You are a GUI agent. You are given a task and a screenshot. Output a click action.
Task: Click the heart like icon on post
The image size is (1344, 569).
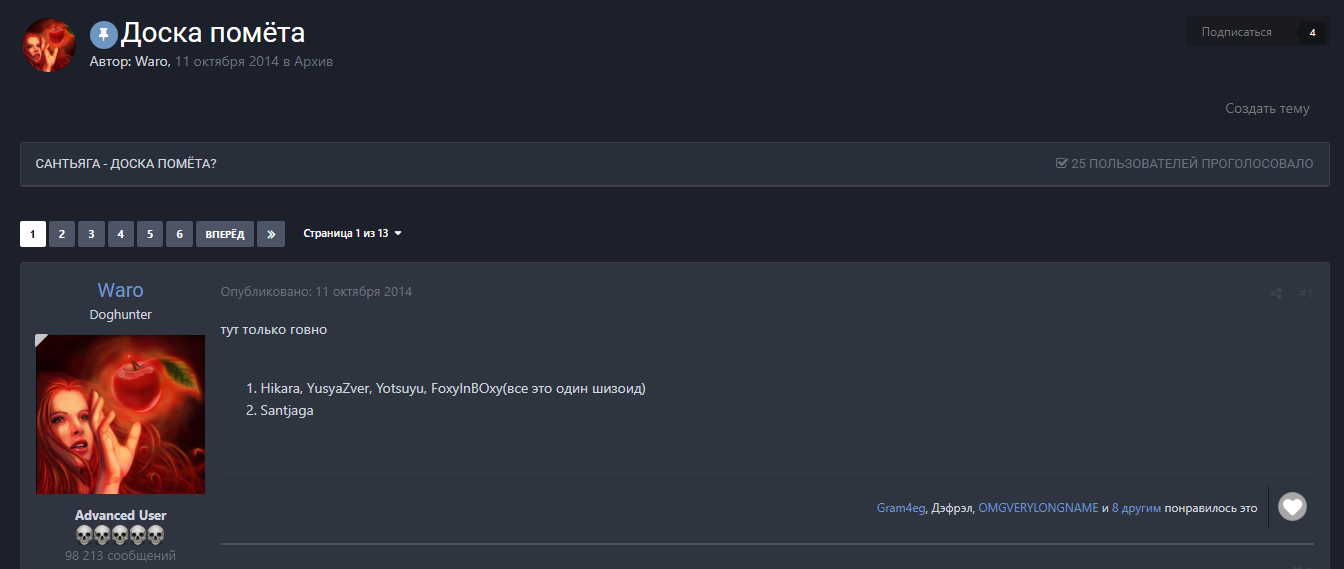point(1292,507)
